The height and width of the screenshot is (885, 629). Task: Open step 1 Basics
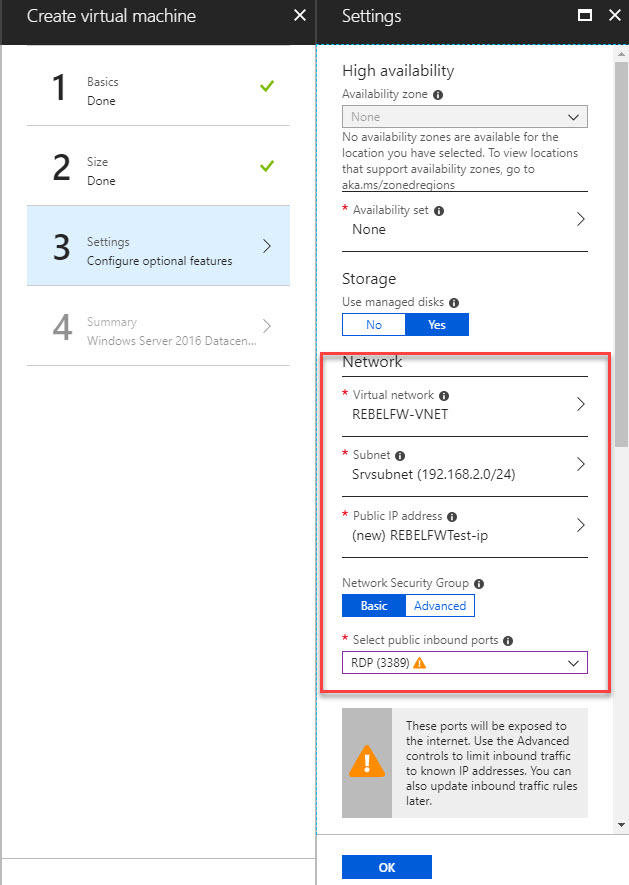click(x=158, y=87)
